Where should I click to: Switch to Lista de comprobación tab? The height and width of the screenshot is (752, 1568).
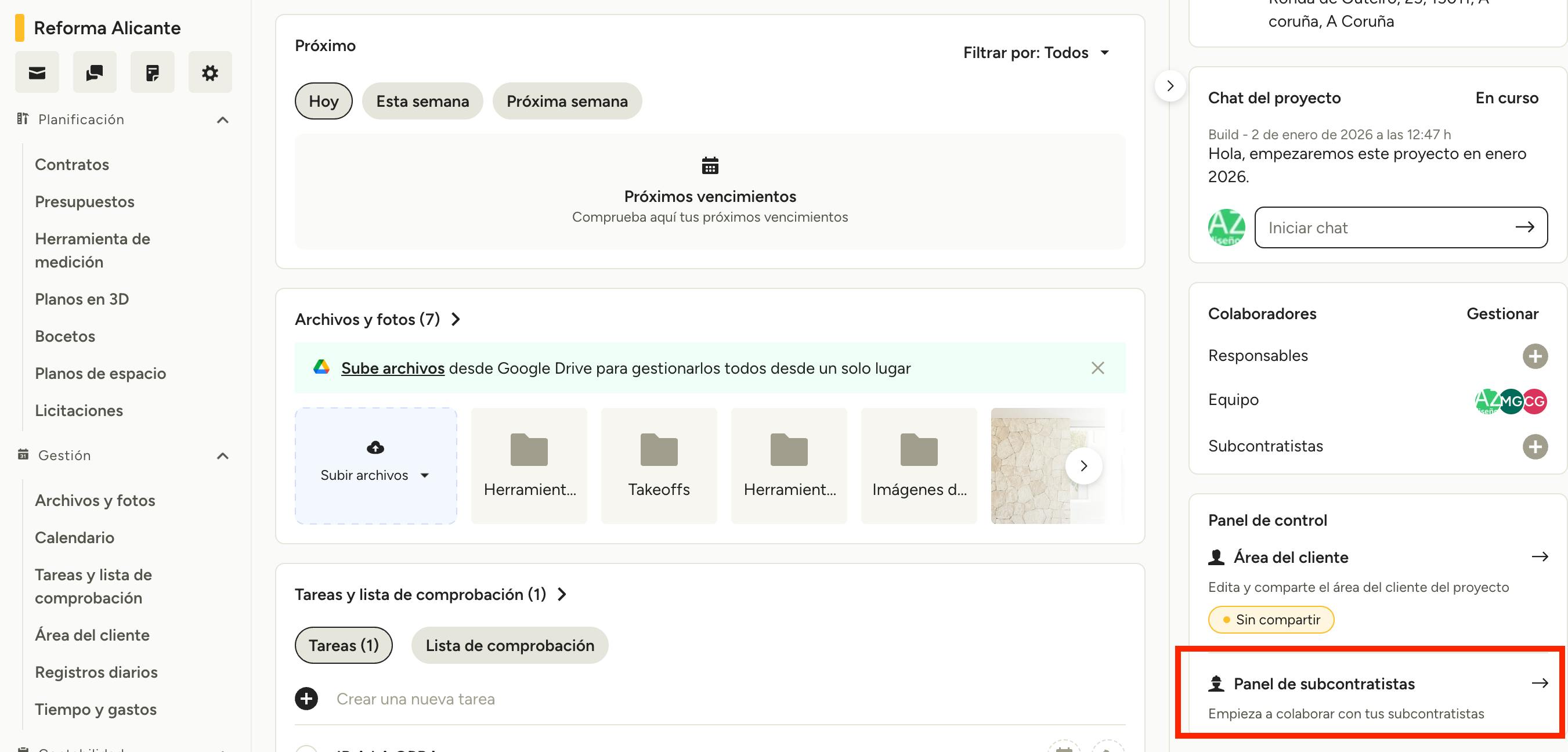[x=510, y=645]
